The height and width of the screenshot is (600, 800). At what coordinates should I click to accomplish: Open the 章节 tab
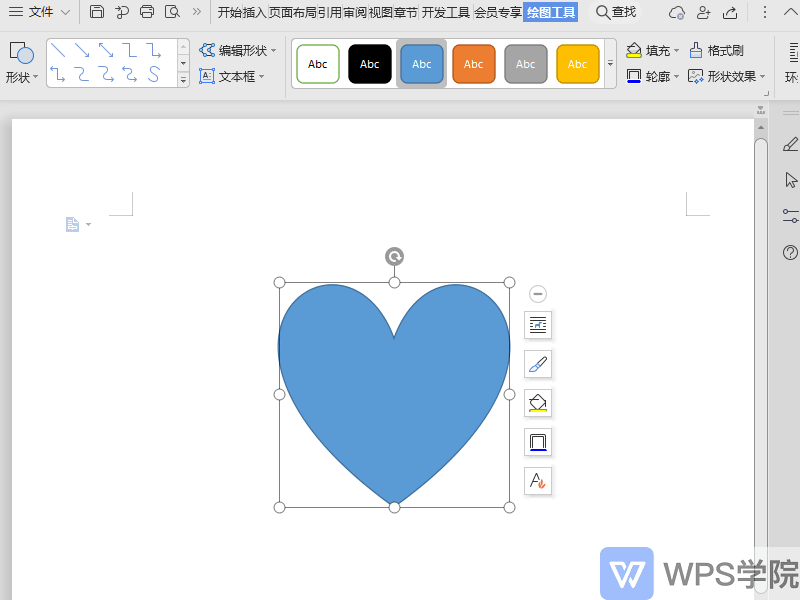point(406,12)
